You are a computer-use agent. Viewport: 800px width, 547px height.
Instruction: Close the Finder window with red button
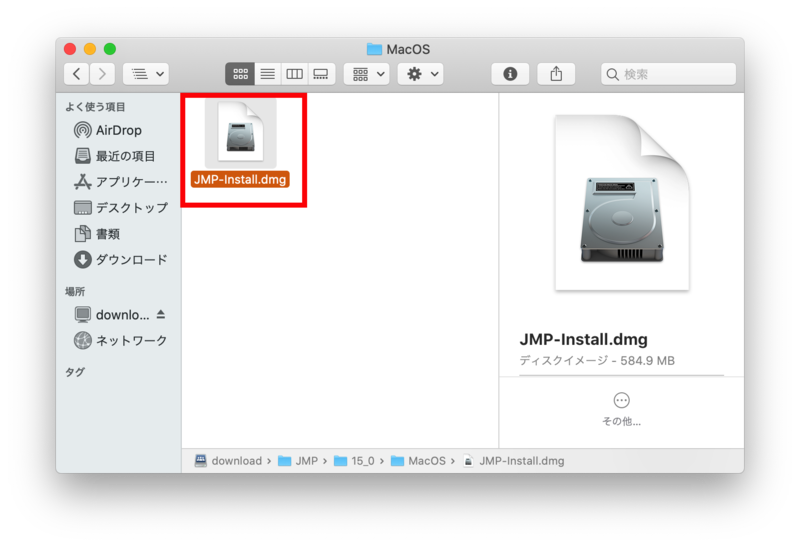70,49
